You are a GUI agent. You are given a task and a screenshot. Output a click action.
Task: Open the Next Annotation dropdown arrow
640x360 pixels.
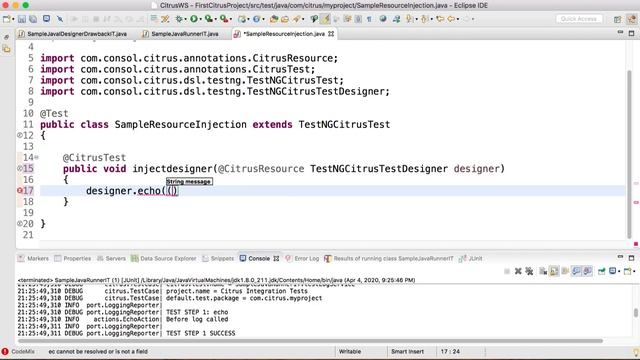[x=416, y=19]
